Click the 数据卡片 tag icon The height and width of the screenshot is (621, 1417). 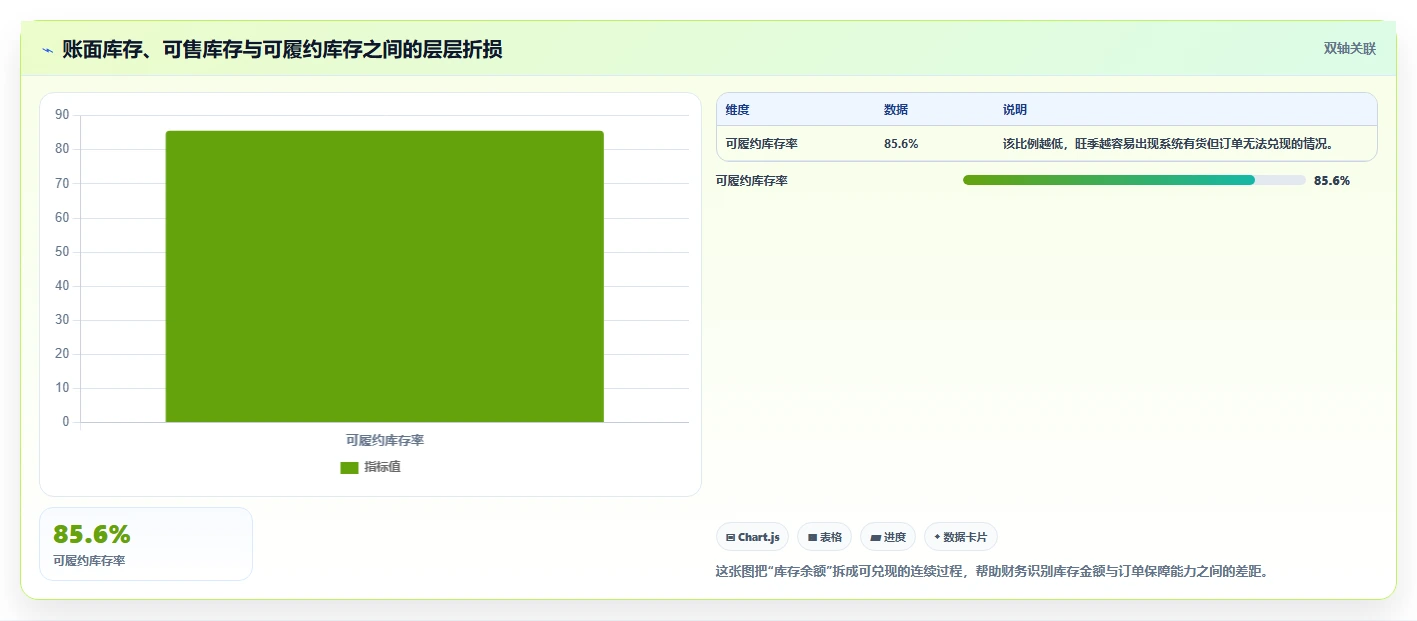[x=938, y=537]
